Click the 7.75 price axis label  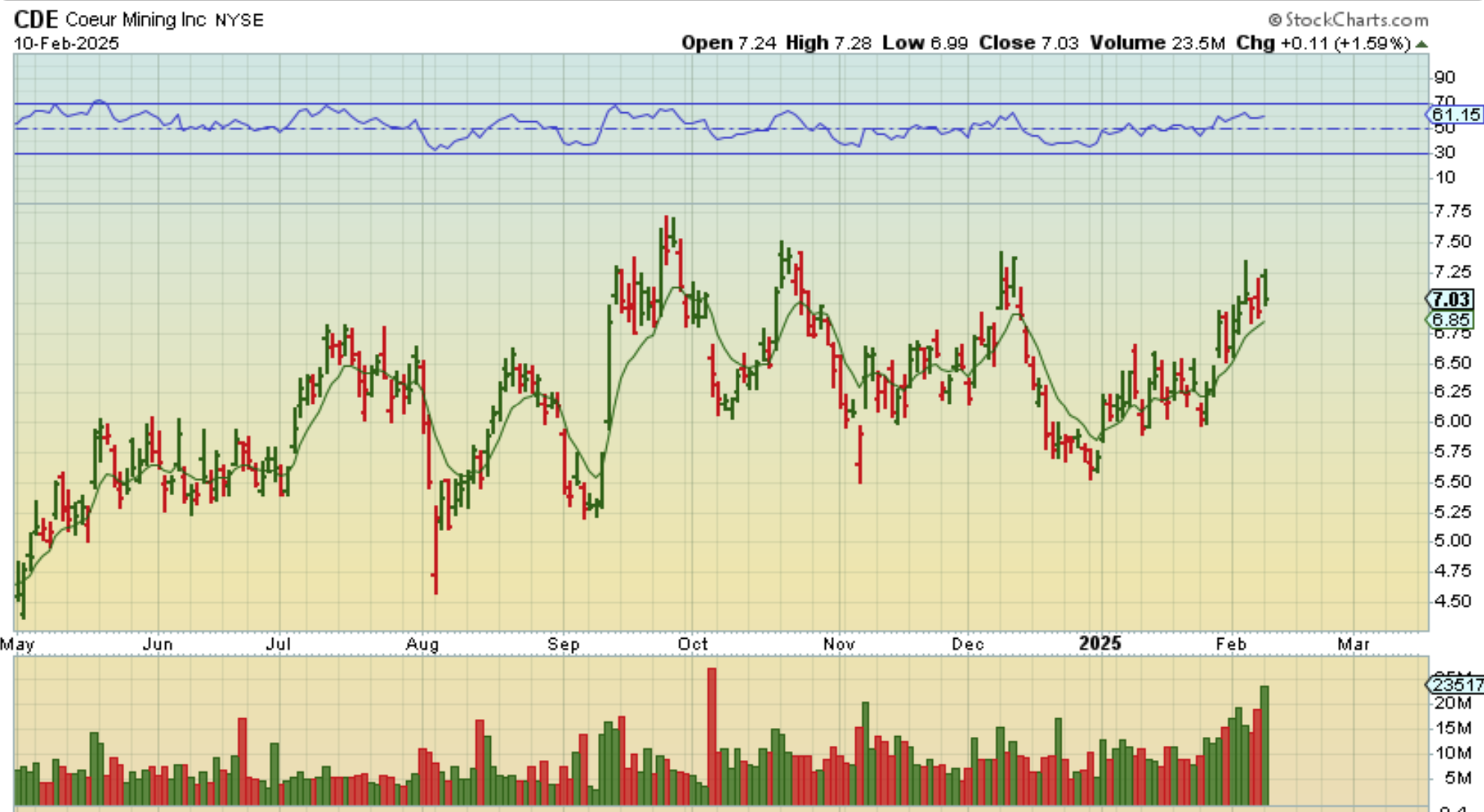pos(1452,211)
